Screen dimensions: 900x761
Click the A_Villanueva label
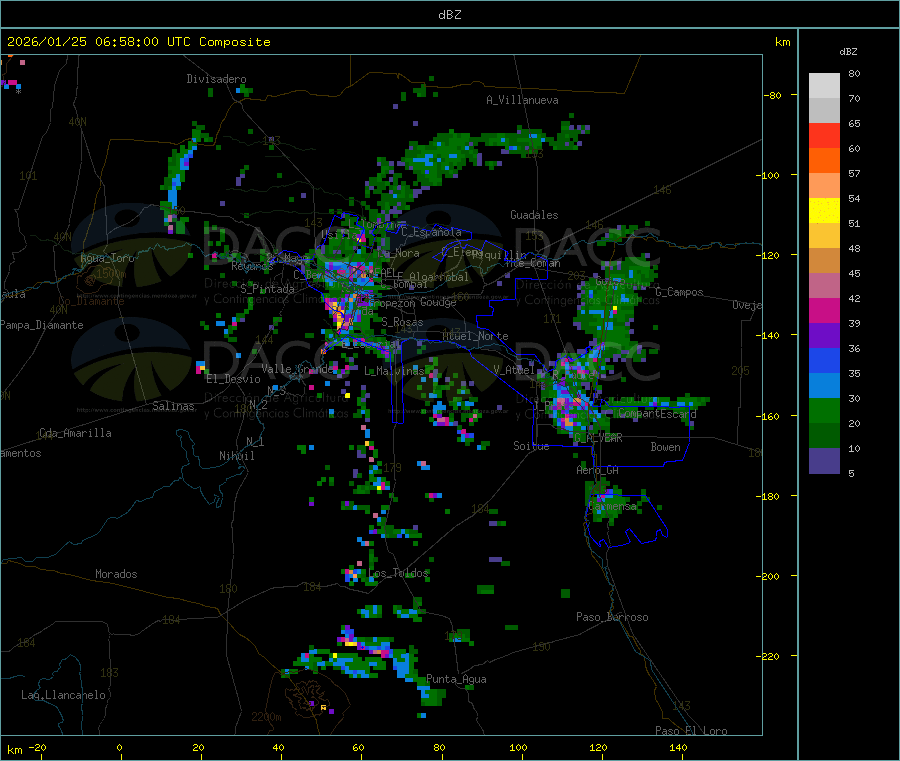[x=522, y=100]
